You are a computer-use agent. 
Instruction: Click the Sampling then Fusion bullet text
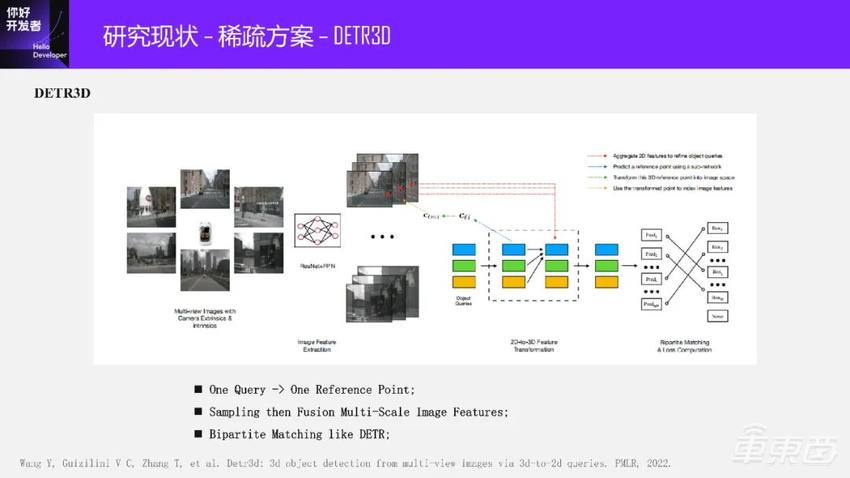tap(358, 411)
